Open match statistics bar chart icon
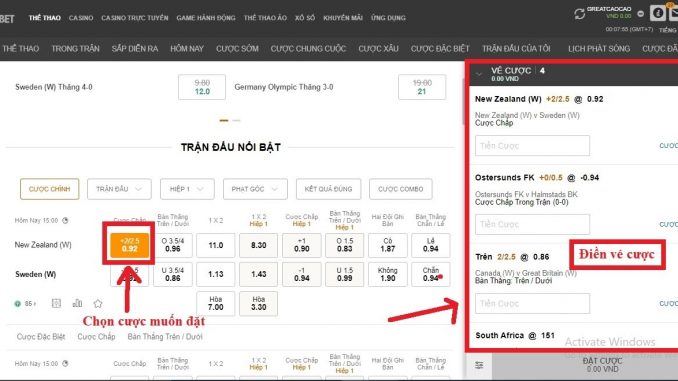This screenshot has width=678, height=381. point(77,303)
